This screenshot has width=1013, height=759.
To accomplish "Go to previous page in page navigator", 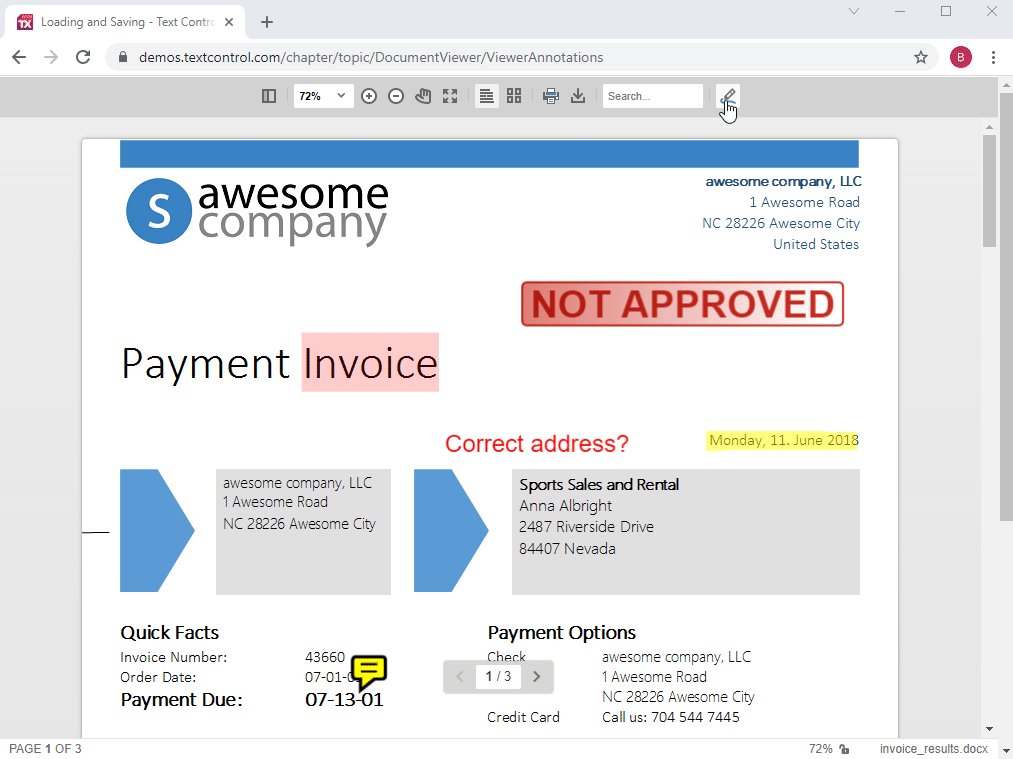I will point(460,677).
